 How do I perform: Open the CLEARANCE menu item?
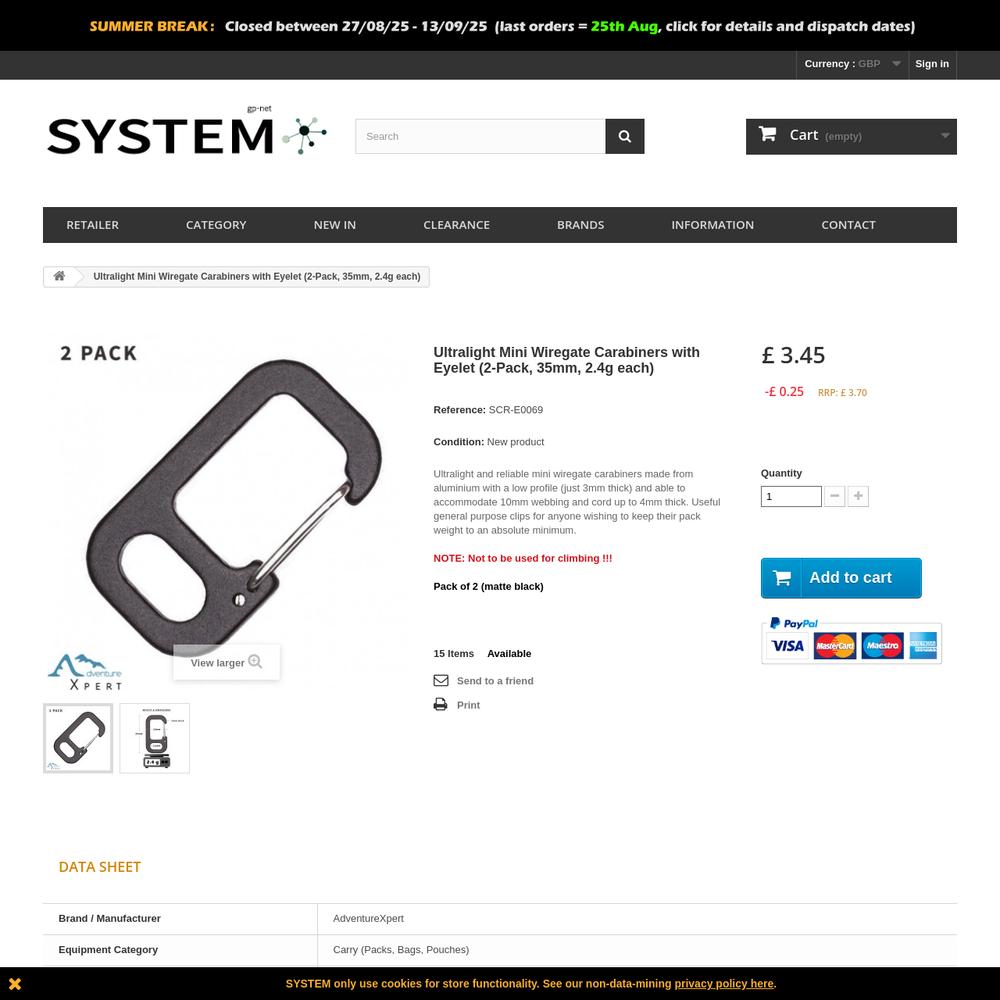pos(456,225)
